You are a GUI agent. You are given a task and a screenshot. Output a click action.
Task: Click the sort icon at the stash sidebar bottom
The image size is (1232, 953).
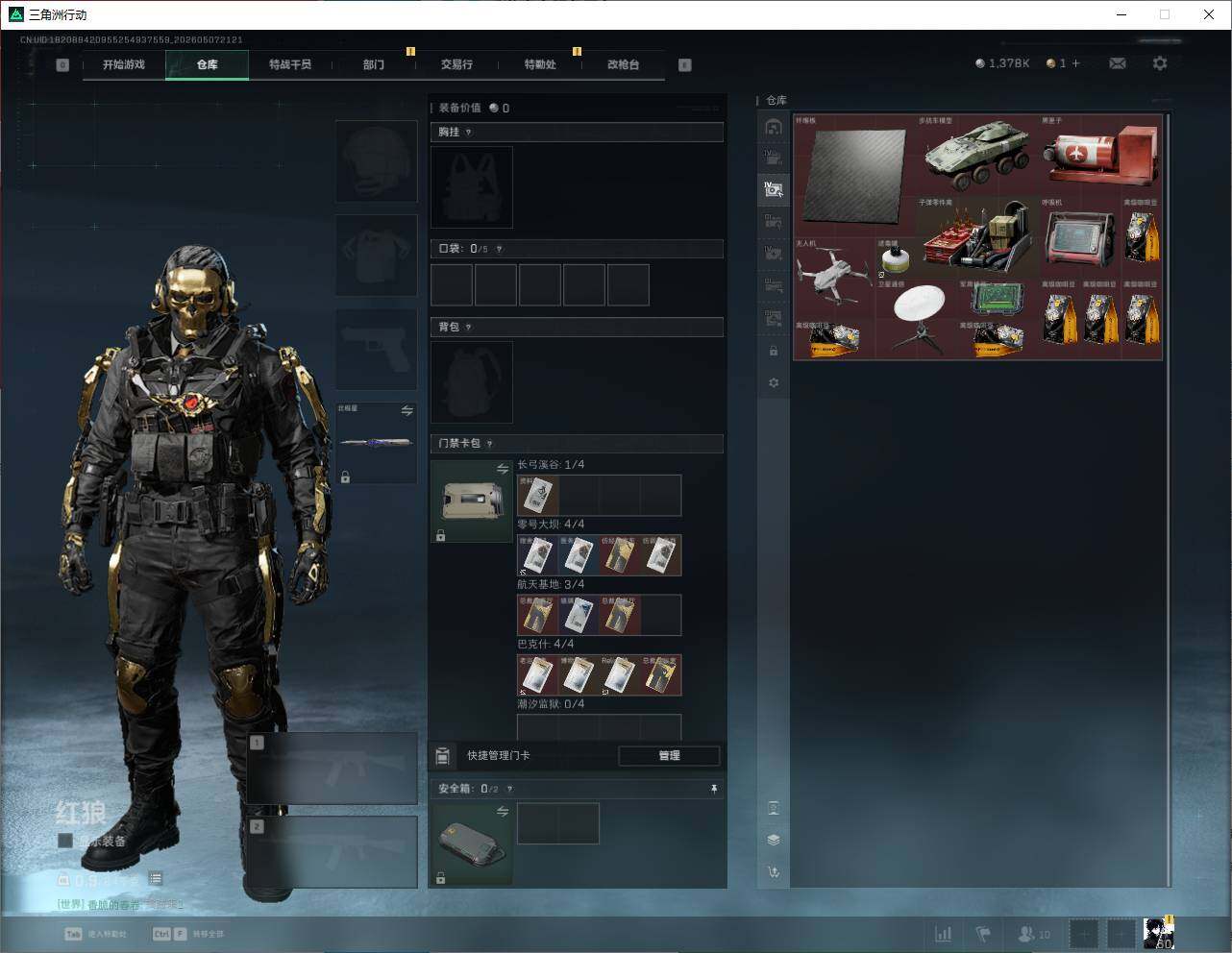click(774, 872)
